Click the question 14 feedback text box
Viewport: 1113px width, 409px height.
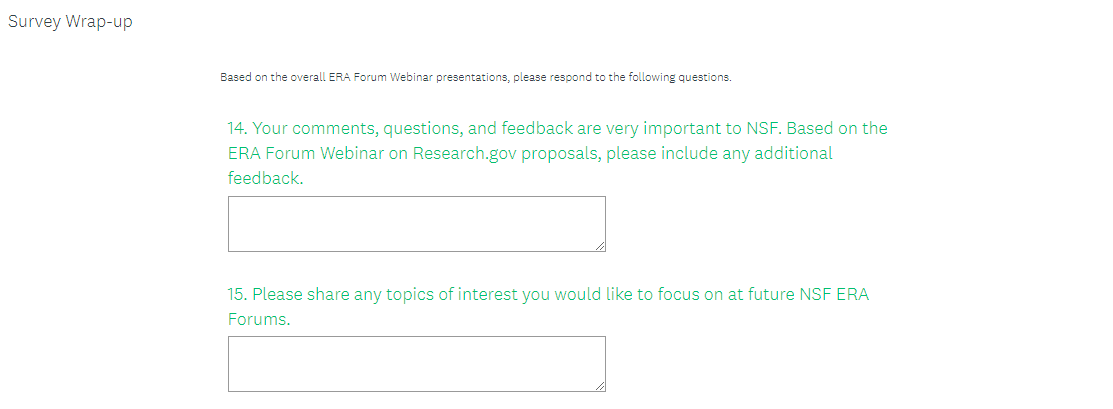coord(416,223)
